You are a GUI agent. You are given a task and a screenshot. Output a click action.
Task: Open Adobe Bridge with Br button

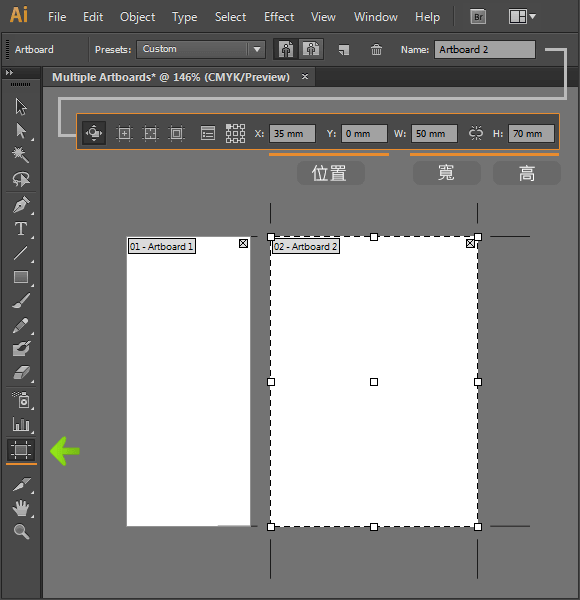click(478, 17)
